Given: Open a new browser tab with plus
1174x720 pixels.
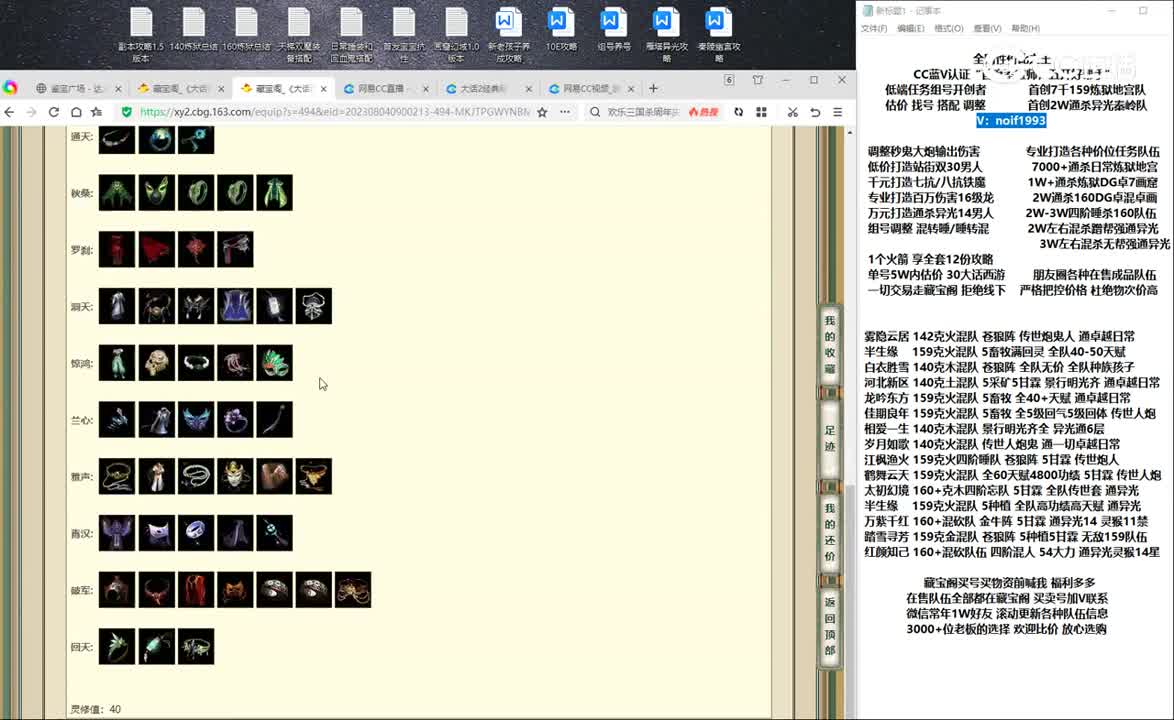Looking at the screenshot, I should (653, 88).
